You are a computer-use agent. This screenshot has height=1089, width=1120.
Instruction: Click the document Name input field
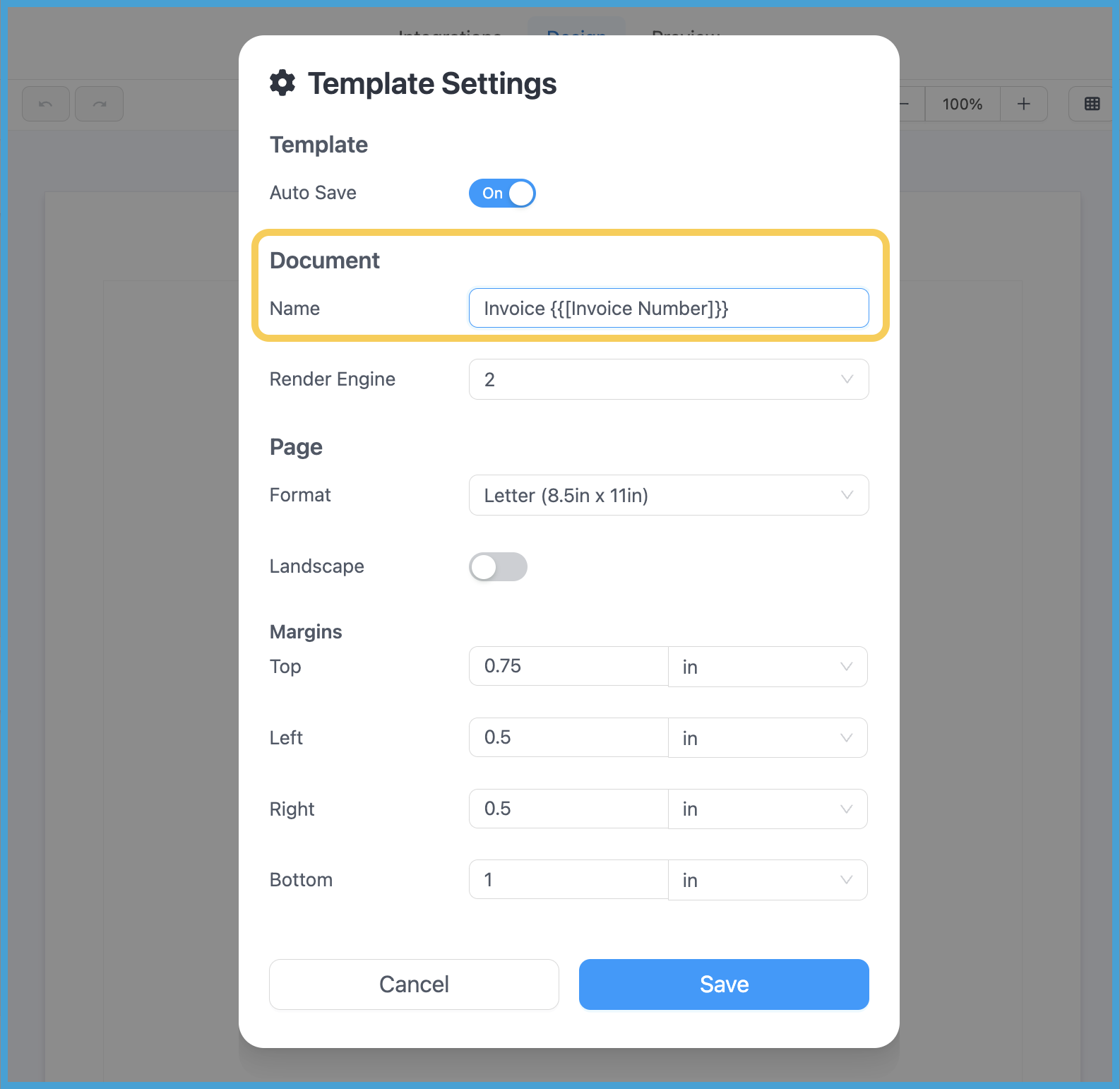point(668,309)
